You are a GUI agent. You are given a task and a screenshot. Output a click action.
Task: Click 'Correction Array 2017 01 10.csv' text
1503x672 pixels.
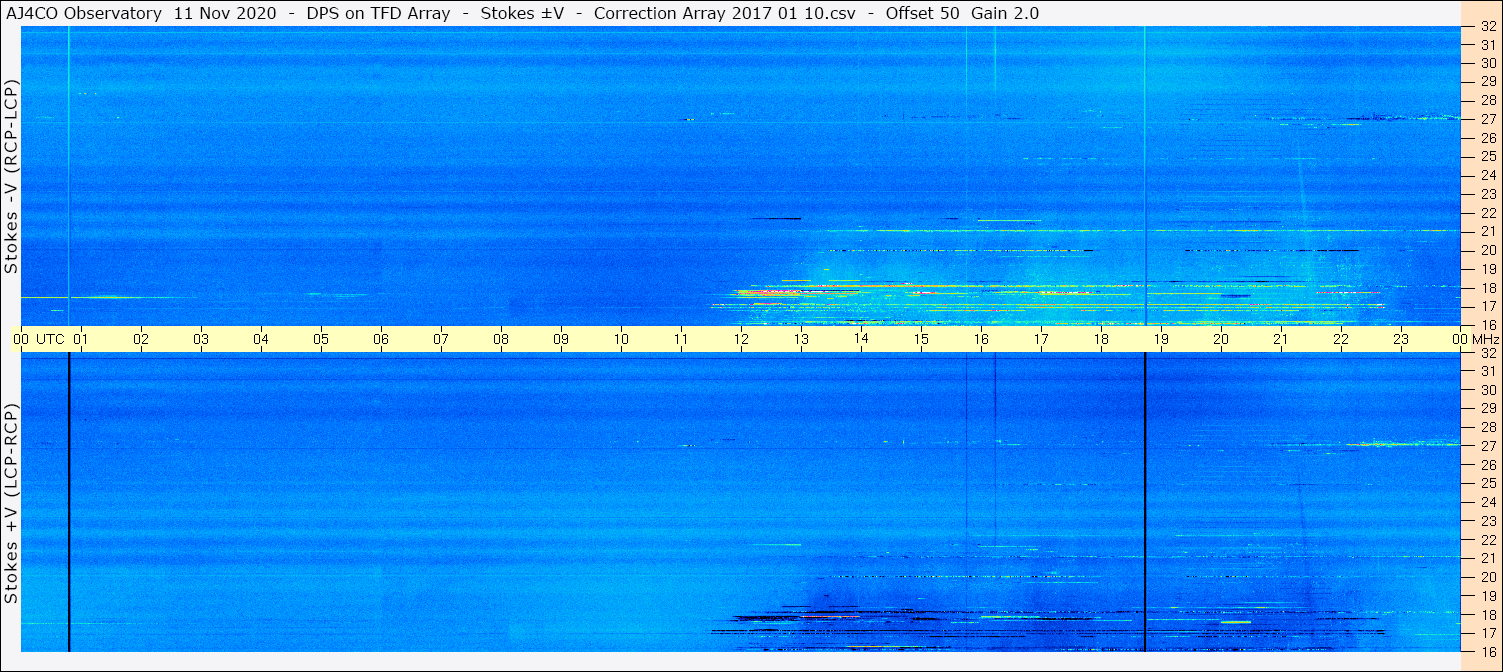coord(726,13)
